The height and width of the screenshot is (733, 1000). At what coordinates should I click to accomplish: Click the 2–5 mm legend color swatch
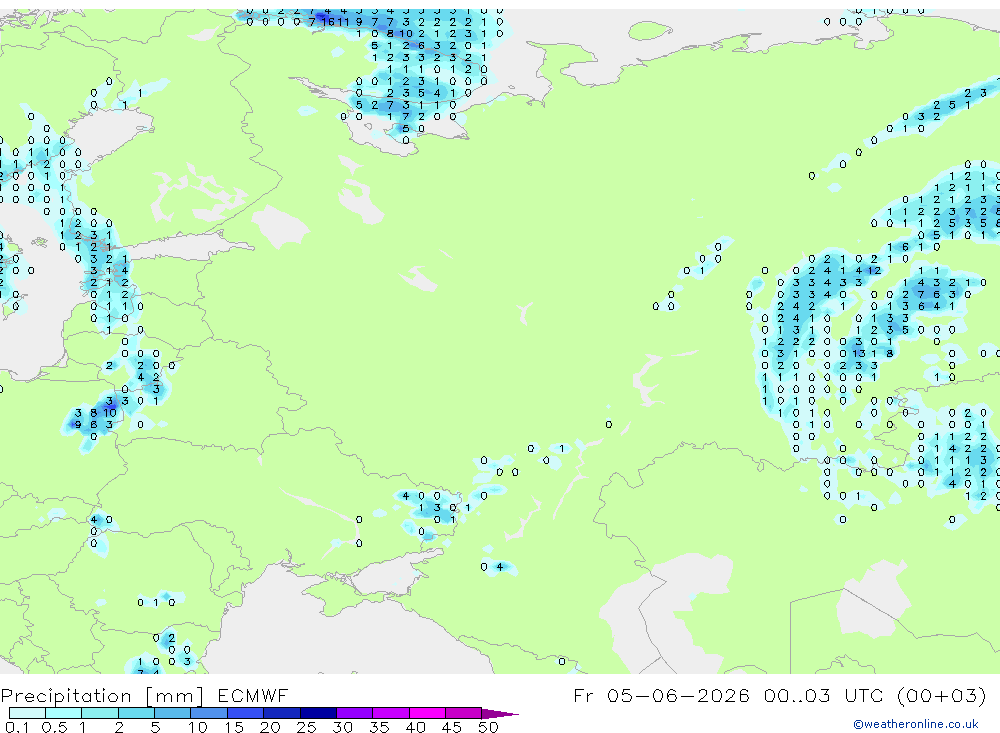pos(136,713)
